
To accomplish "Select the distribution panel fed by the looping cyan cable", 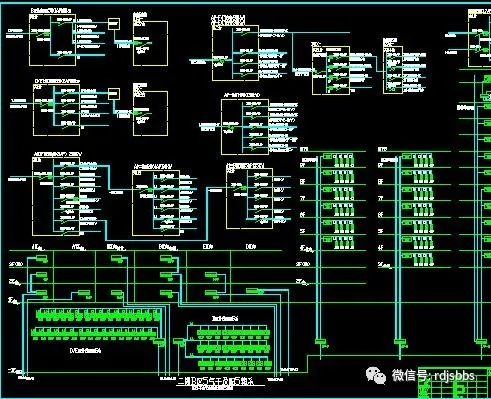I will click(249, 199).
